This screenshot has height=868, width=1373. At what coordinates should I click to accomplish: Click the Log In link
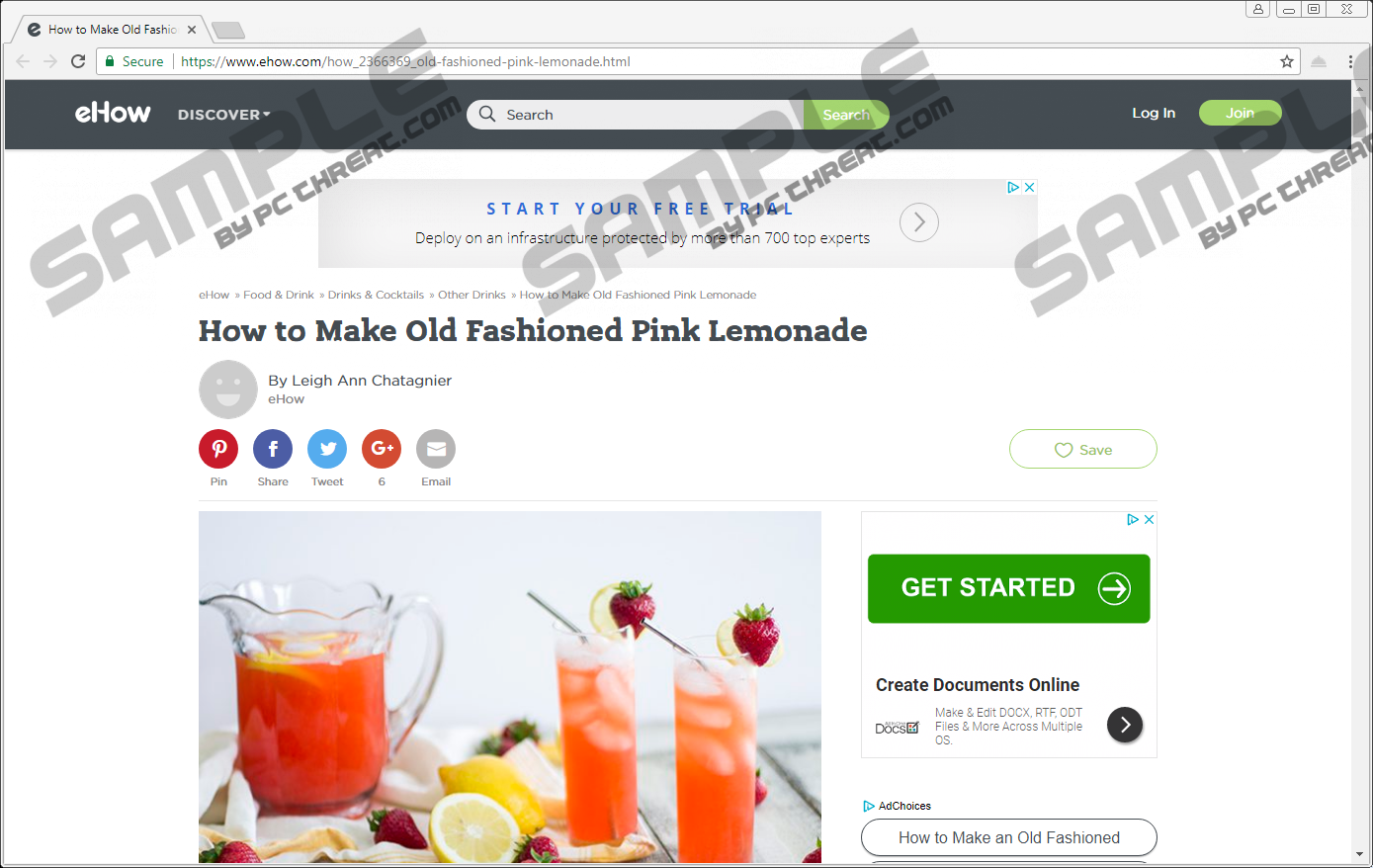tap(1154, 113)
